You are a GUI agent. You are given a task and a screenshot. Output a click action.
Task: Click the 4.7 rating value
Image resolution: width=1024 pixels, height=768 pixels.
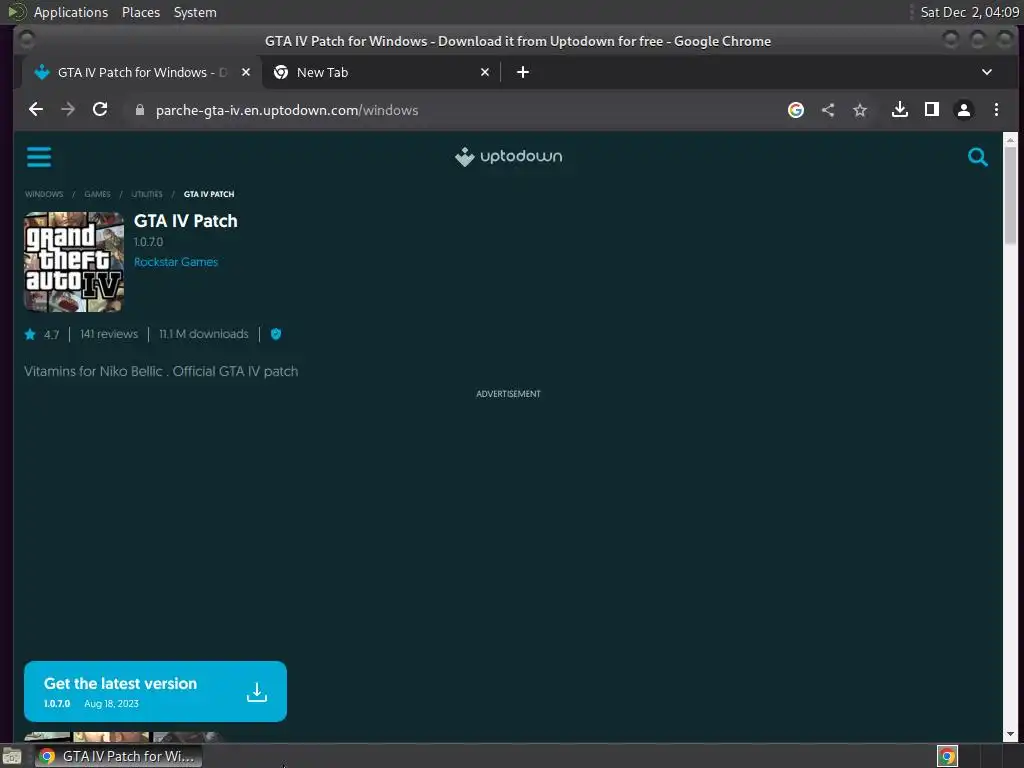[52, 335]
